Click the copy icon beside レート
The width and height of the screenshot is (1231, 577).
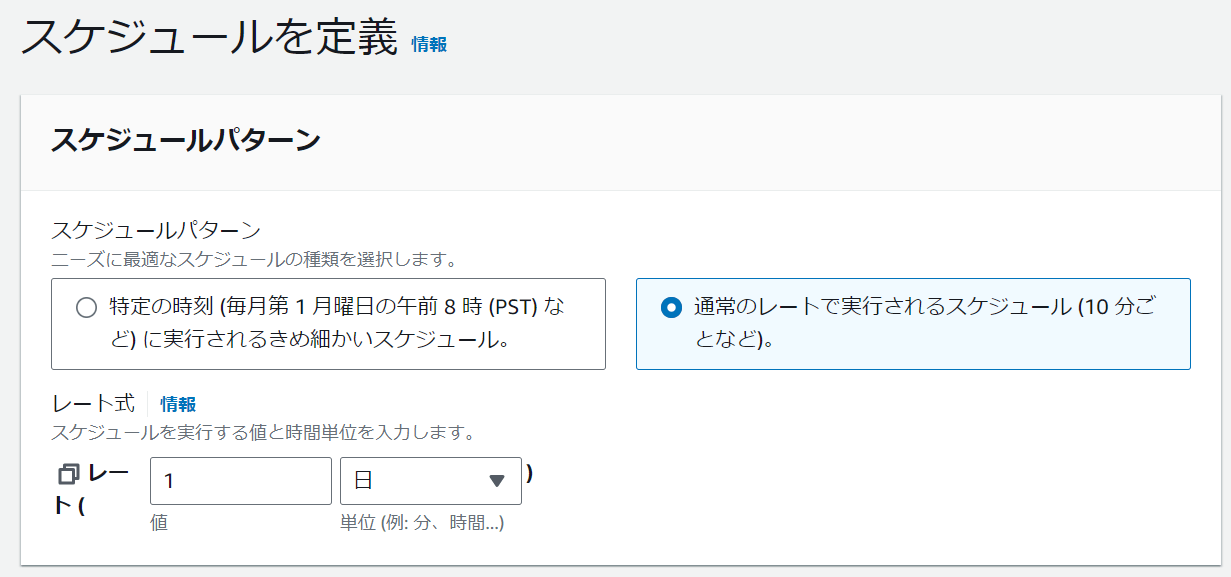click(69, 473)
